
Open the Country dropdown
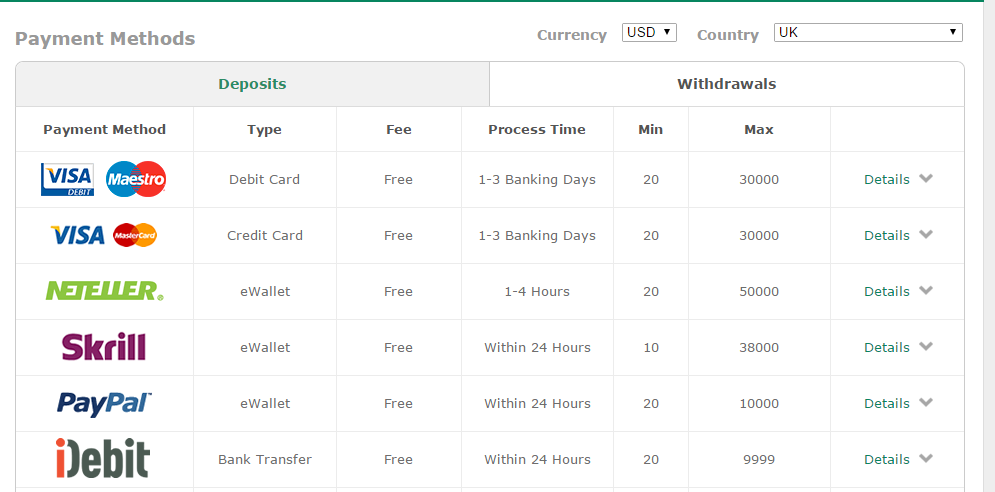(x=868, y=32)
